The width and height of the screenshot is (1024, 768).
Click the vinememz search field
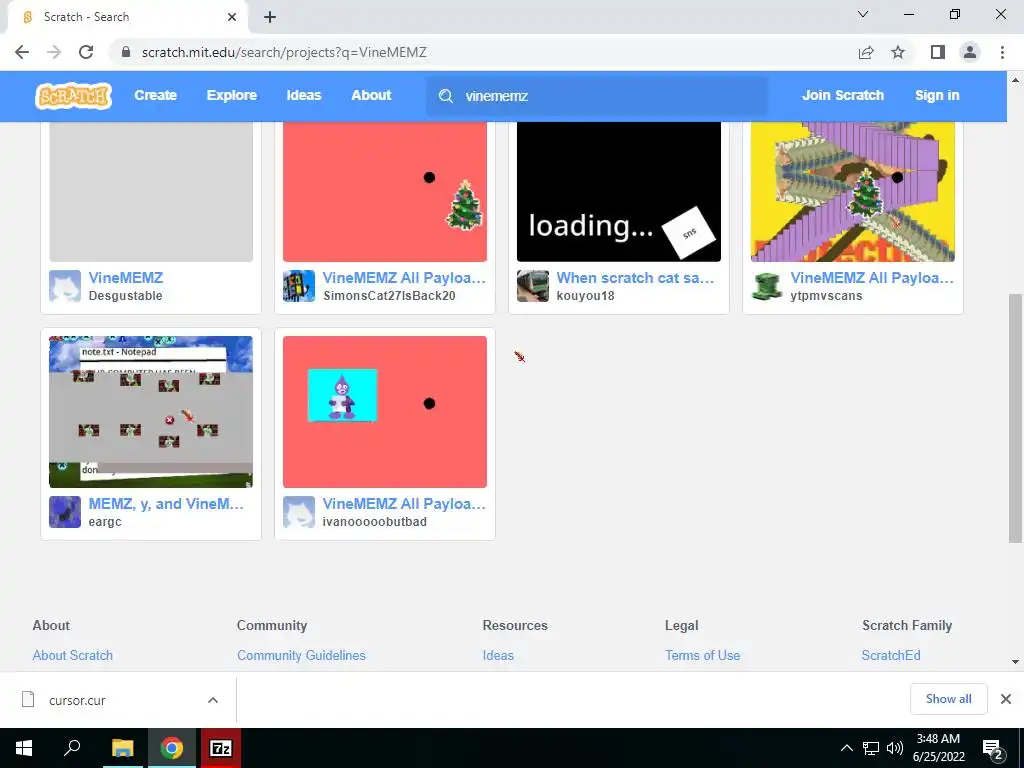point(598,96)
